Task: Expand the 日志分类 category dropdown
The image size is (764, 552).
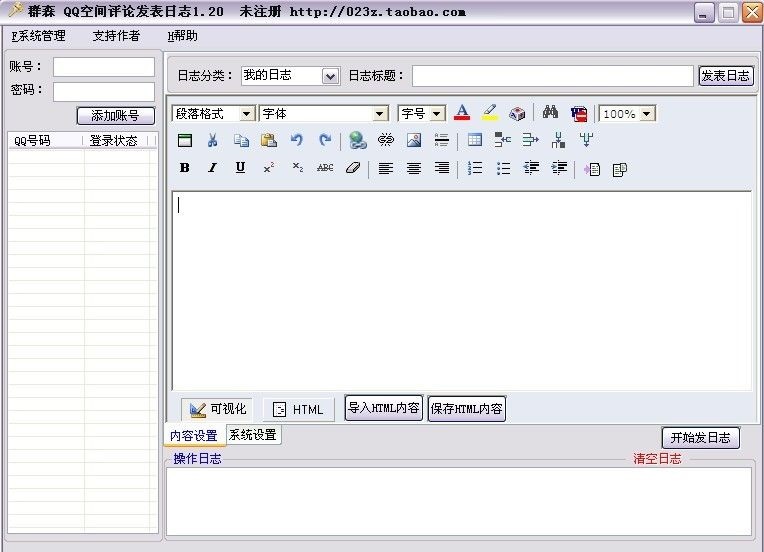Action: [330, 76]
